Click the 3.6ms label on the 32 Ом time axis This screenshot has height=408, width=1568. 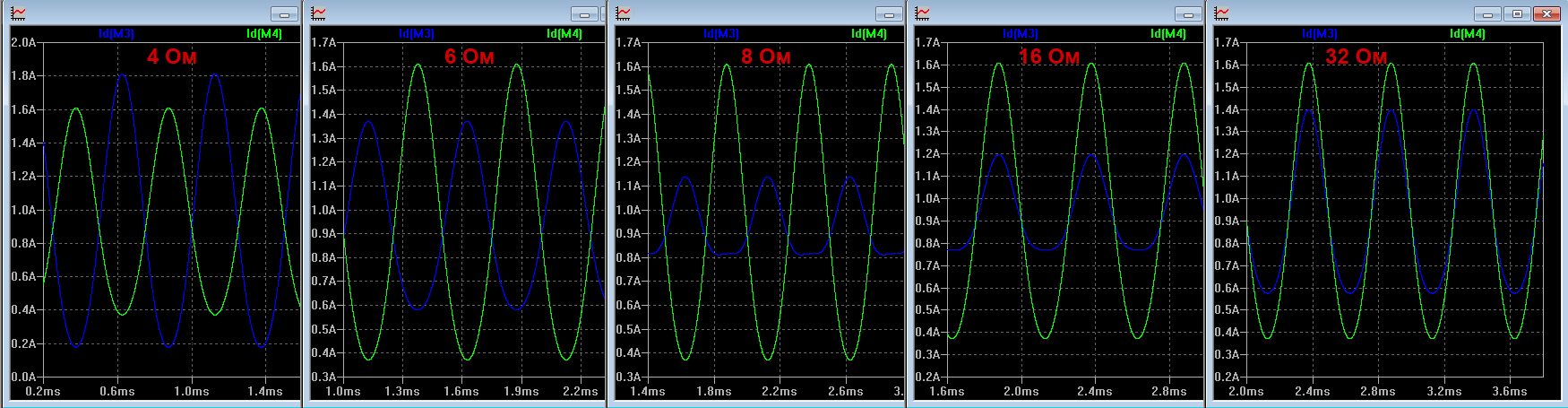(x=1510, y=392)
